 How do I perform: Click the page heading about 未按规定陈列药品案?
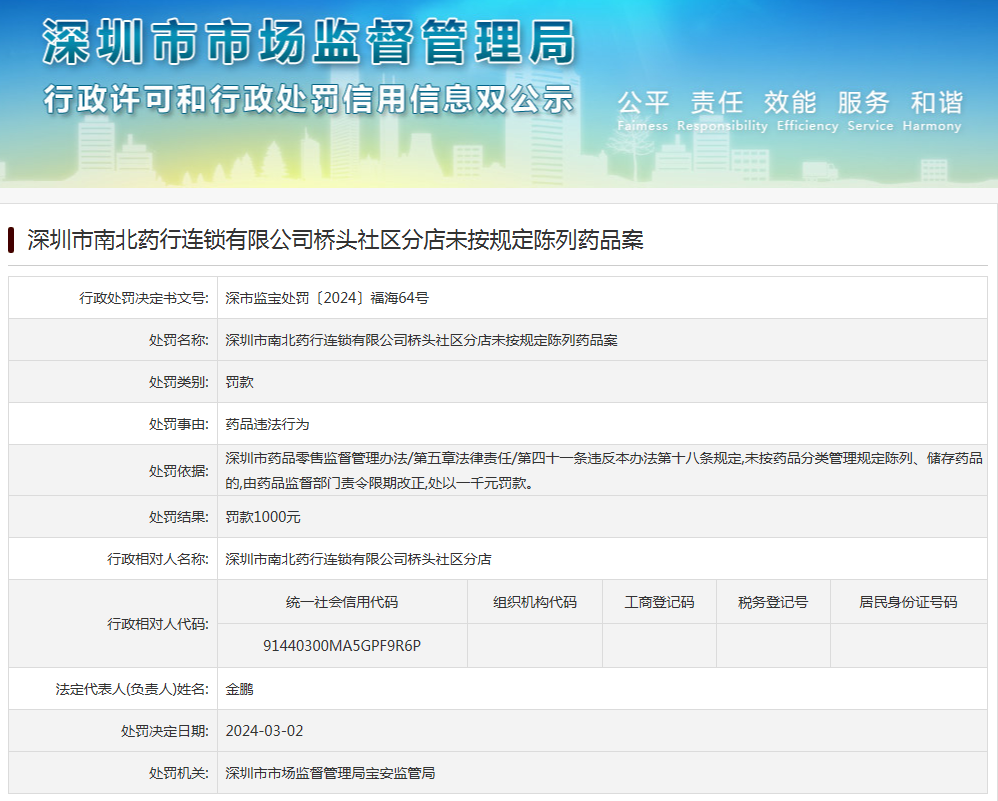(335, 239)
